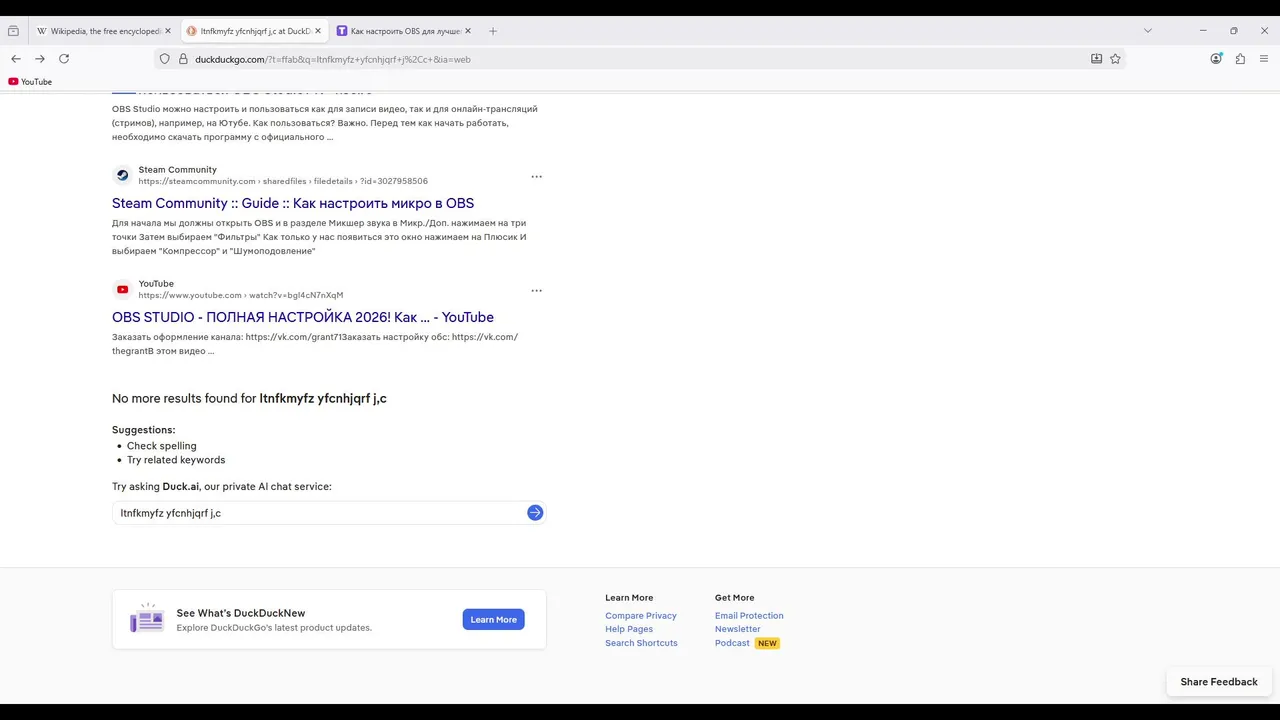
Task: Open the tracking protection shield icon
Action: point(165,59)
